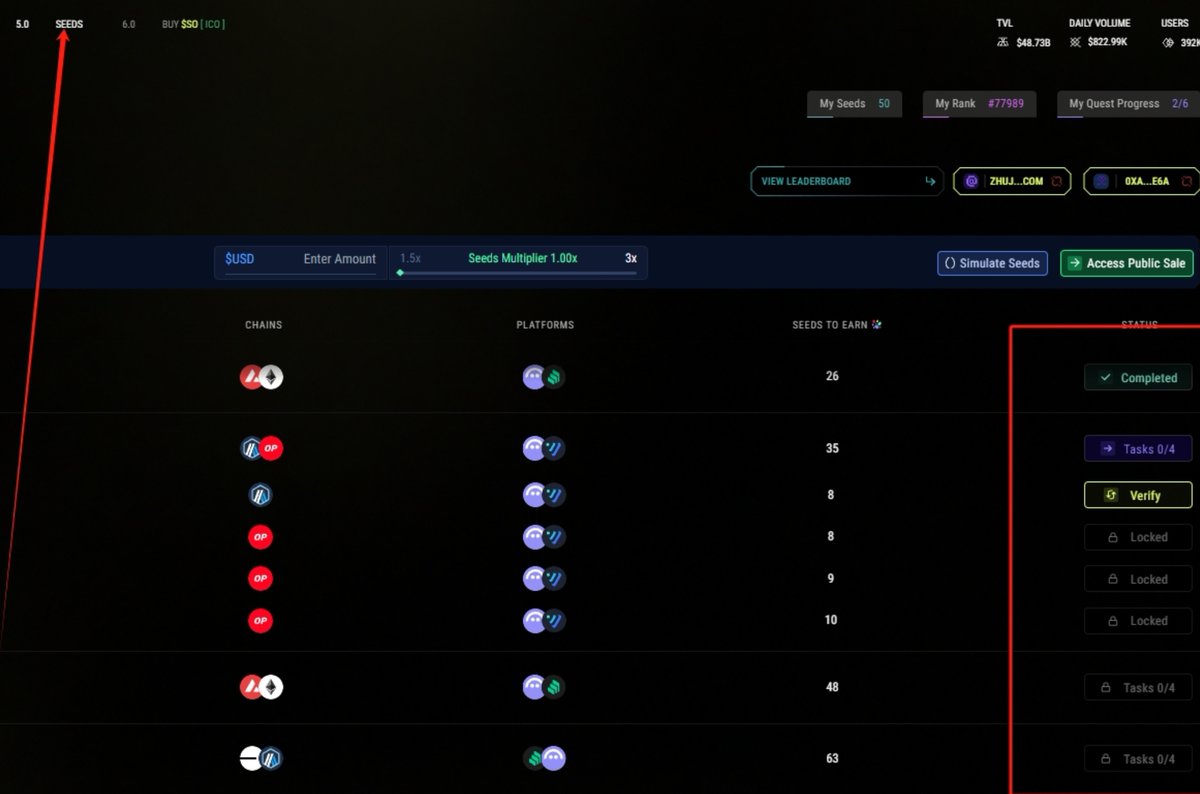The height and width of the screenshot is (794, 1200).
Task: Click the My Quest Progress 2/6 tab
Action: pos(1128,104)
